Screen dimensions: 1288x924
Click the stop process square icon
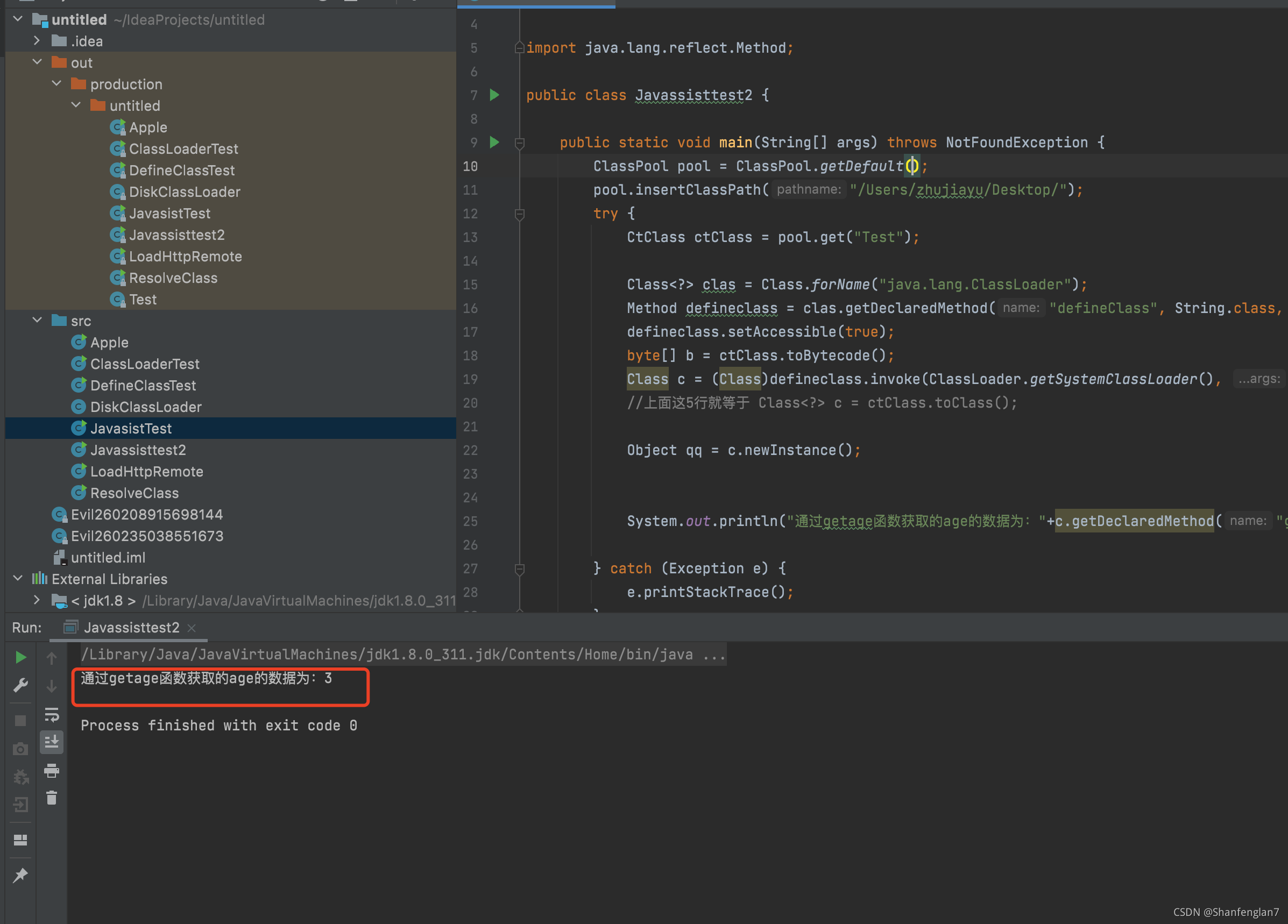20,721
